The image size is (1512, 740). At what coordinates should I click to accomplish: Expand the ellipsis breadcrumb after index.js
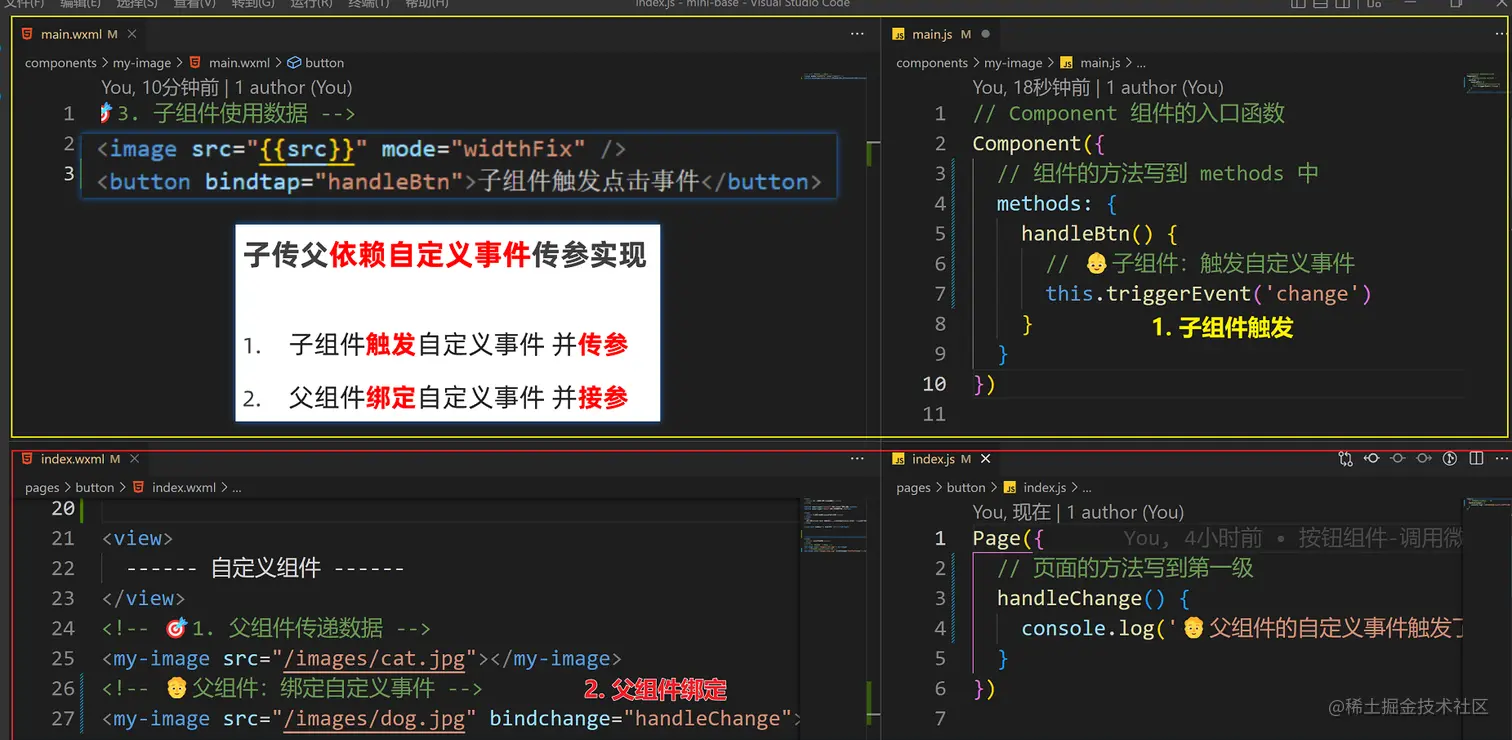click(1087, 488)
